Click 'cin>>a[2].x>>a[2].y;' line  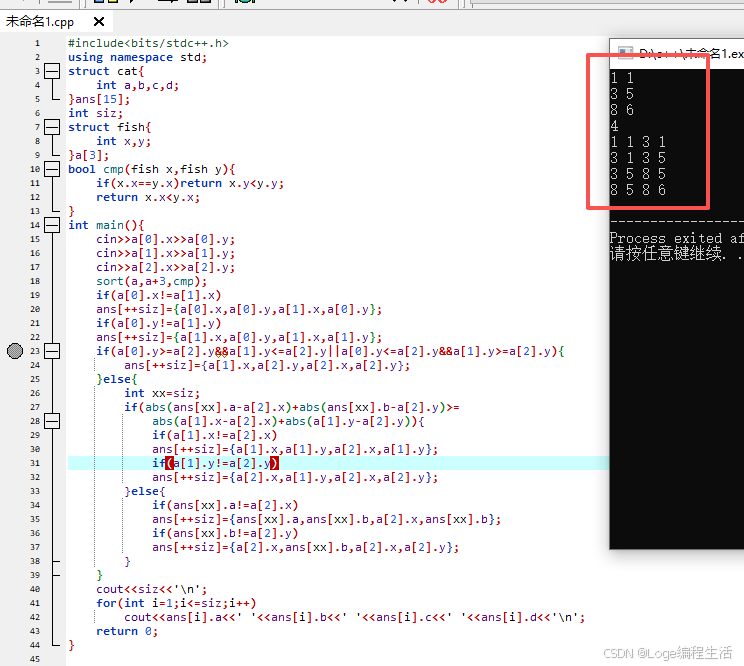[165, 267]
